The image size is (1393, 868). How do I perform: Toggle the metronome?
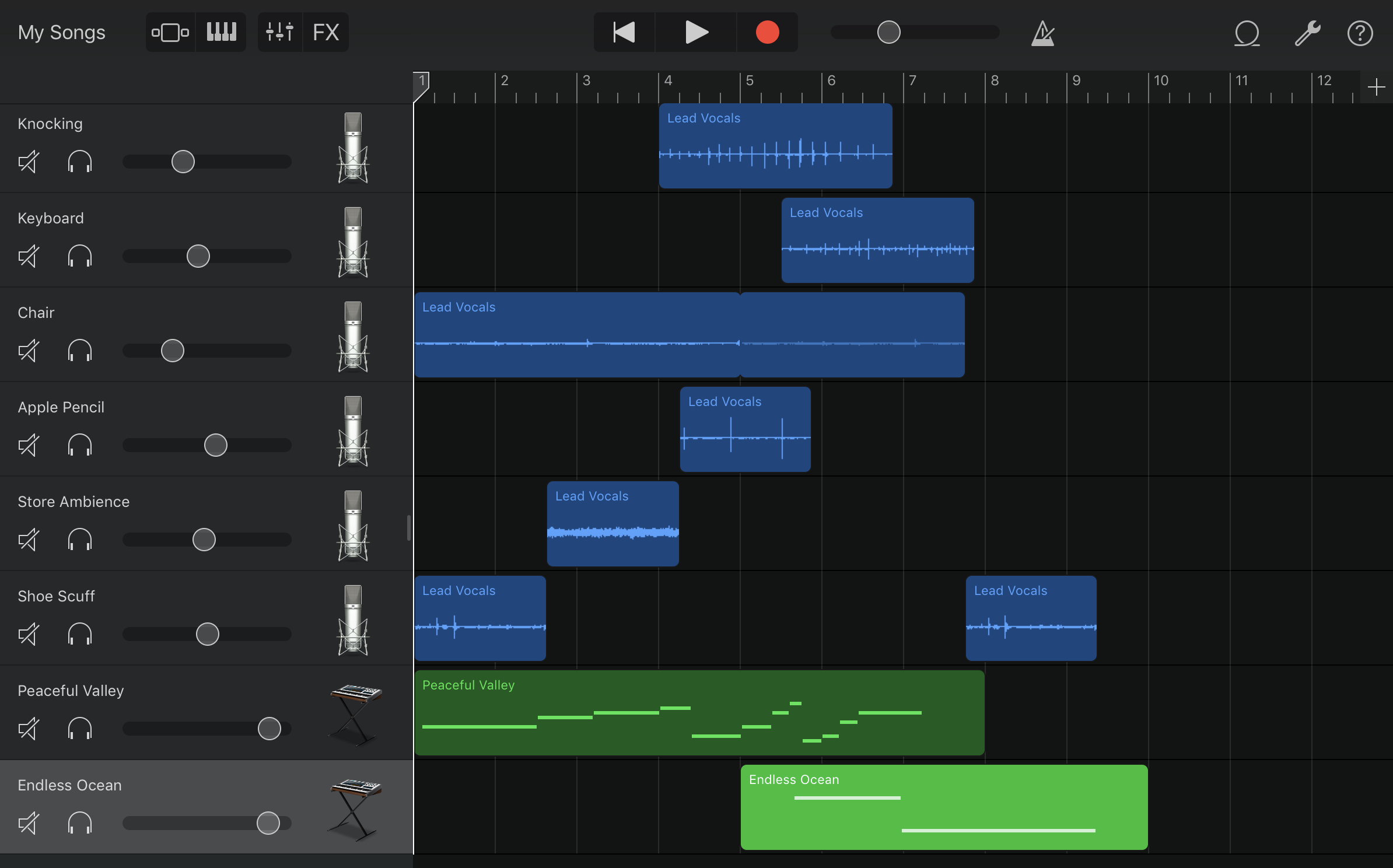(x=1042, y=33)
